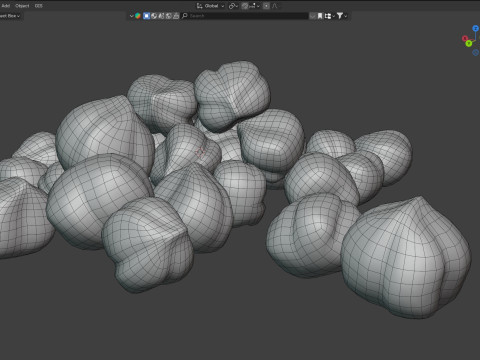The image size is (480, 360).
Task: Open the Add menu
Action: [6, 6]
